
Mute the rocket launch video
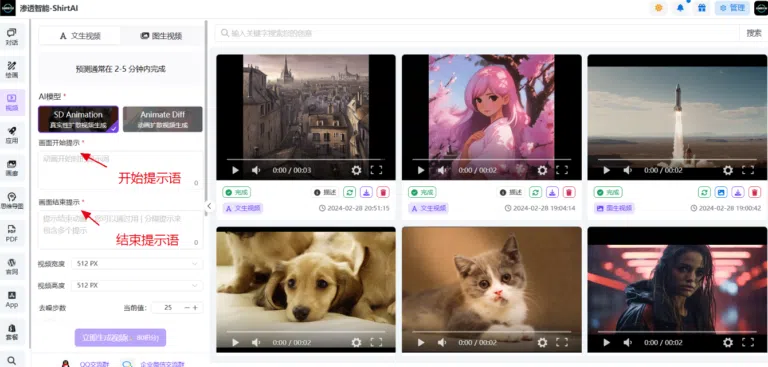click(627, 170)
